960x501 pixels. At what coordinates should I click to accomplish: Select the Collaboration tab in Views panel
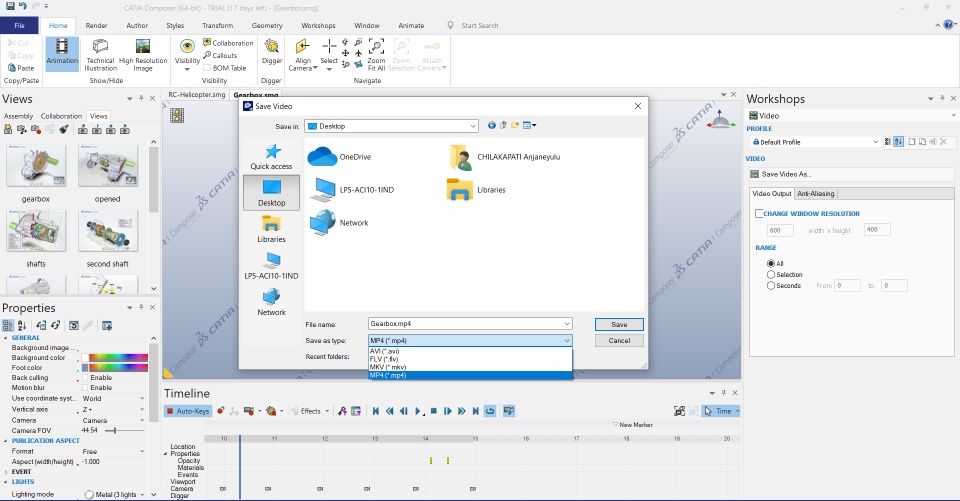pos(61,116)
